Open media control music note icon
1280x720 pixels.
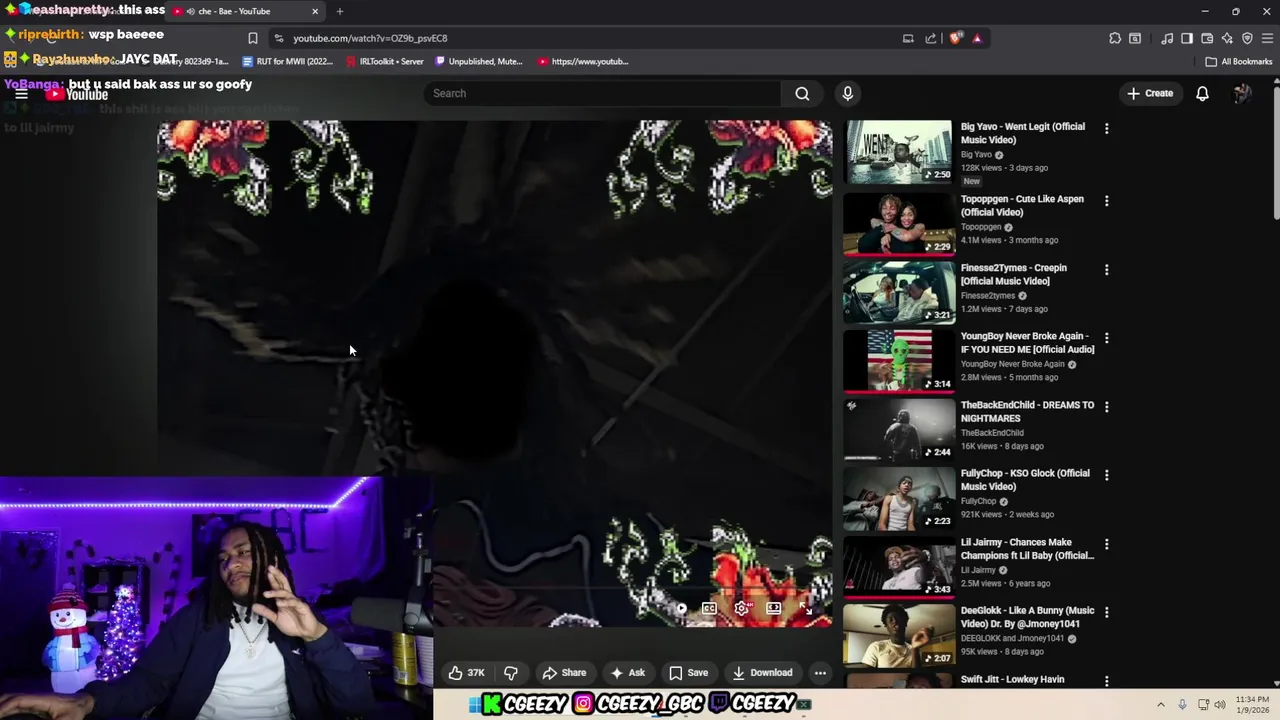point(1167,38)
